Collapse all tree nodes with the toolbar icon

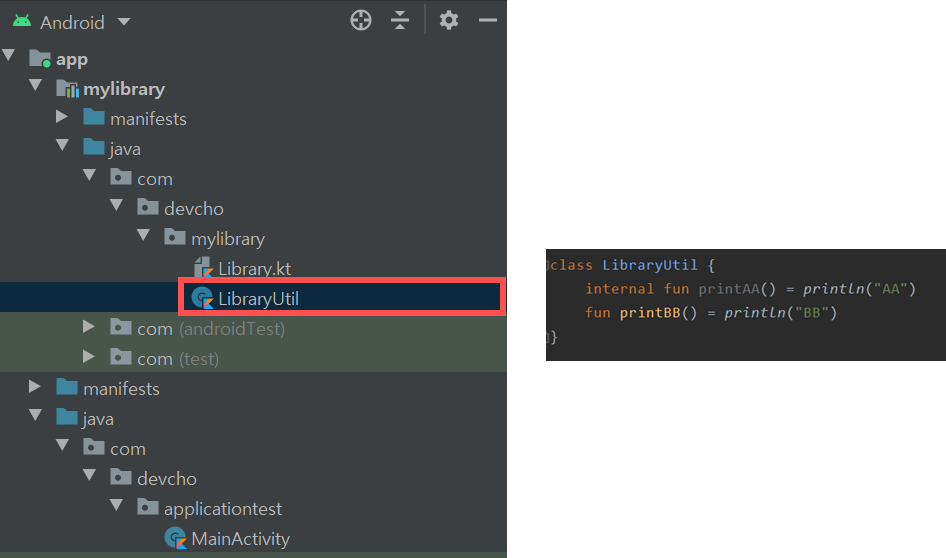(399, 21)
